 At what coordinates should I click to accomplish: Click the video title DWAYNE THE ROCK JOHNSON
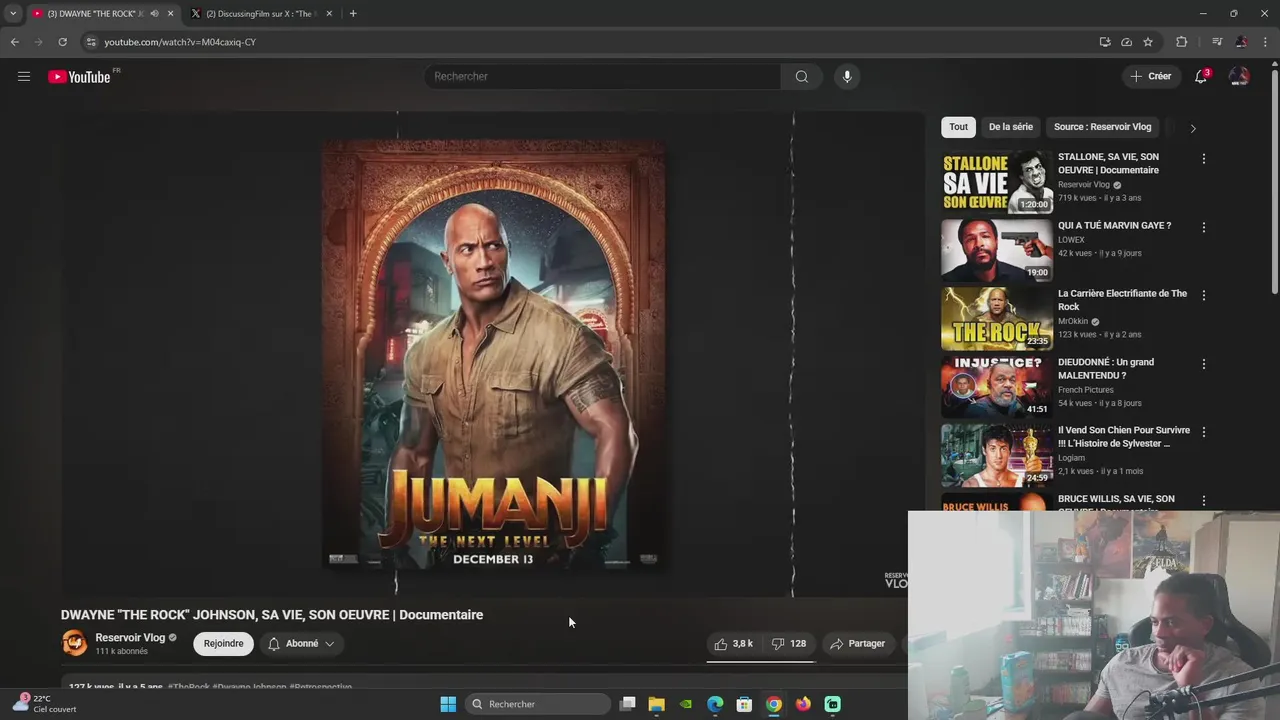tap(272, 615)
